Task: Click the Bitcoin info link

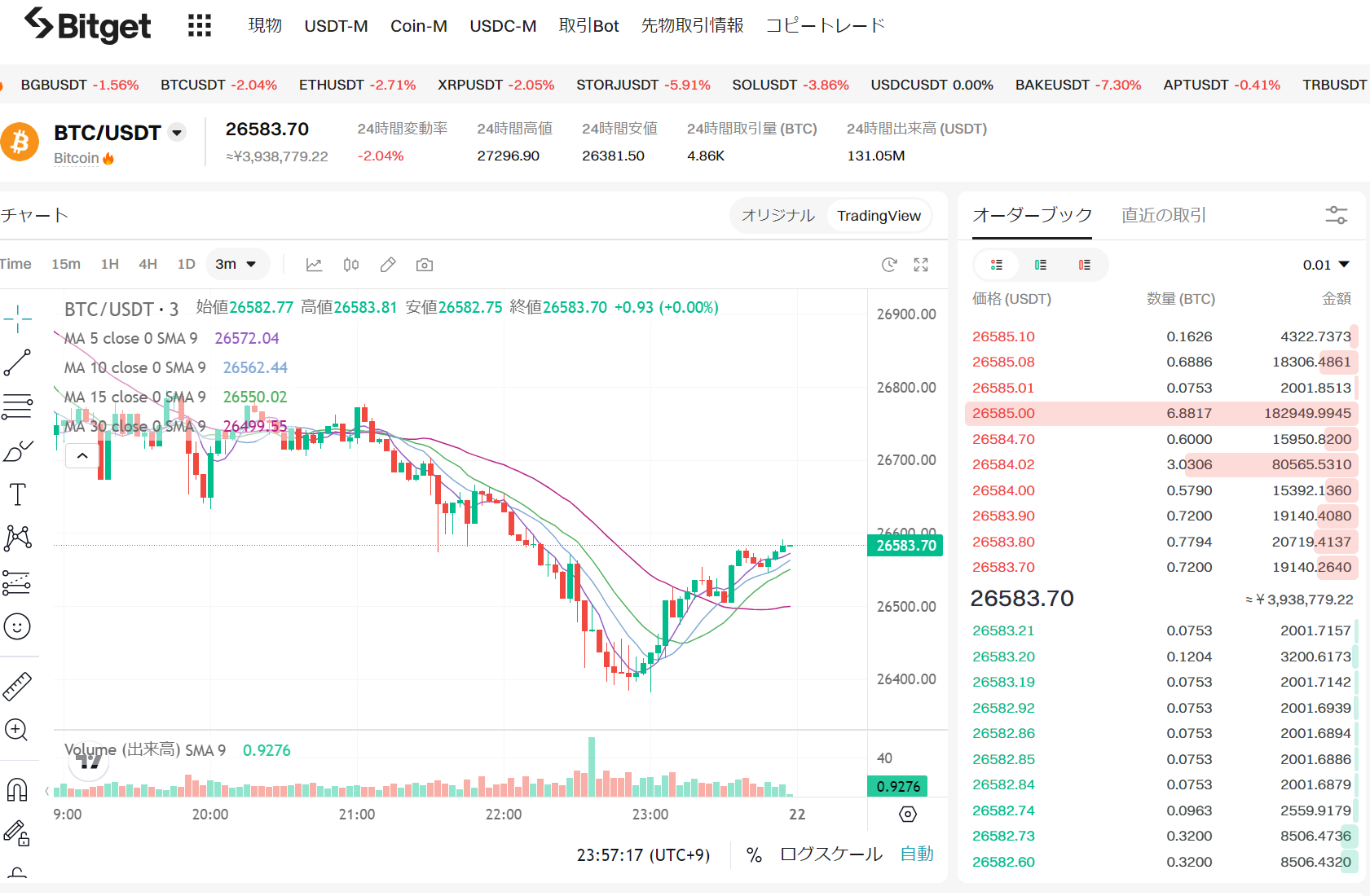Action: pyautogui.click(x=76, y=158)
